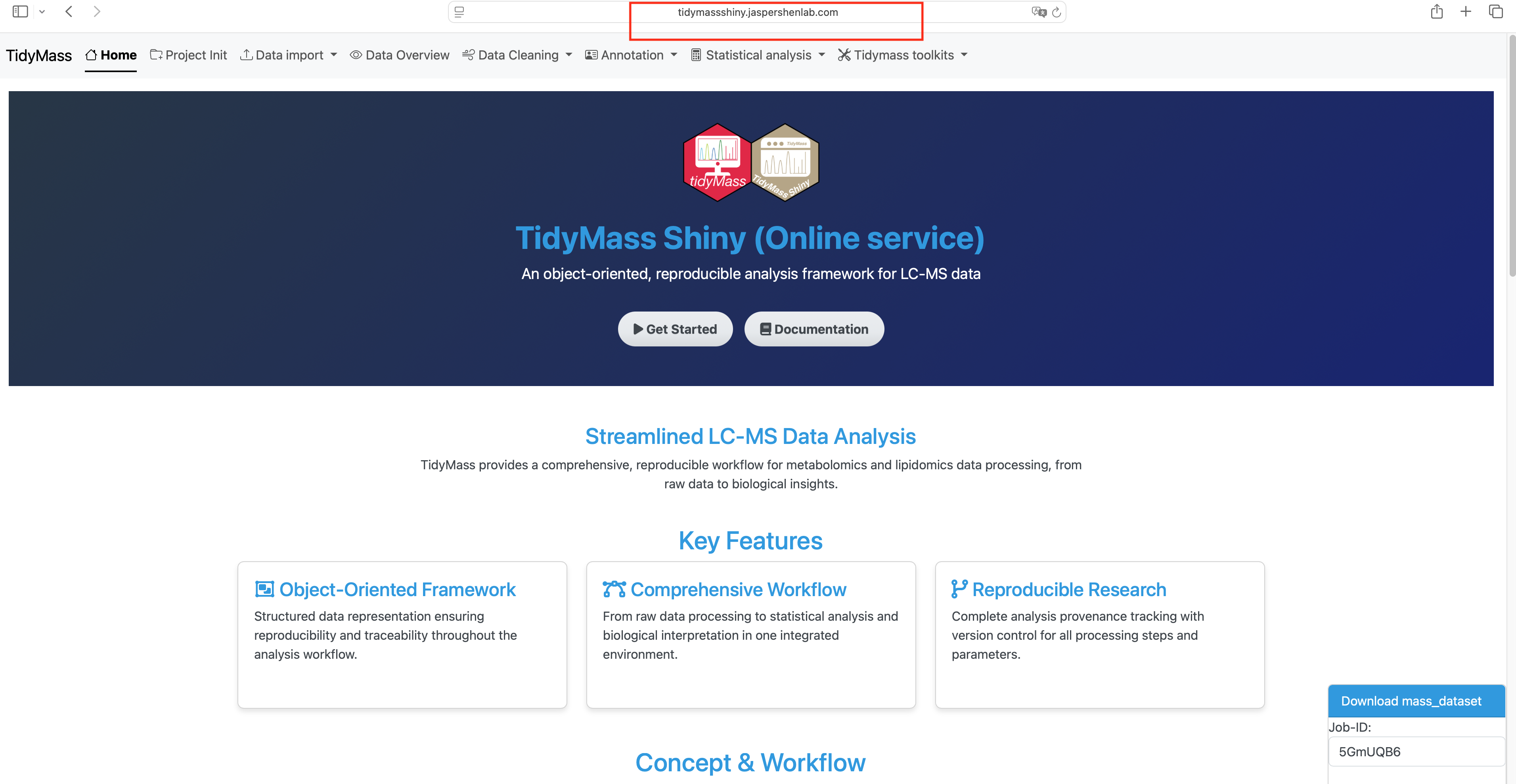Click the Download mass_dataset button
This screenshot has height=784, width=1516.
click(x=1416, y=701)
